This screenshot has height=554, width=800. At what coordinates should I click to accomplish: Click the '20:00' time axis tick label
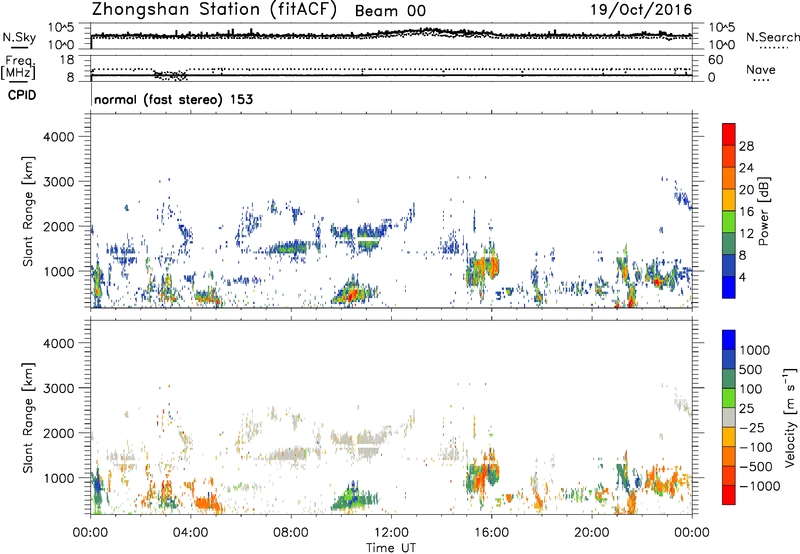(592, 533)
